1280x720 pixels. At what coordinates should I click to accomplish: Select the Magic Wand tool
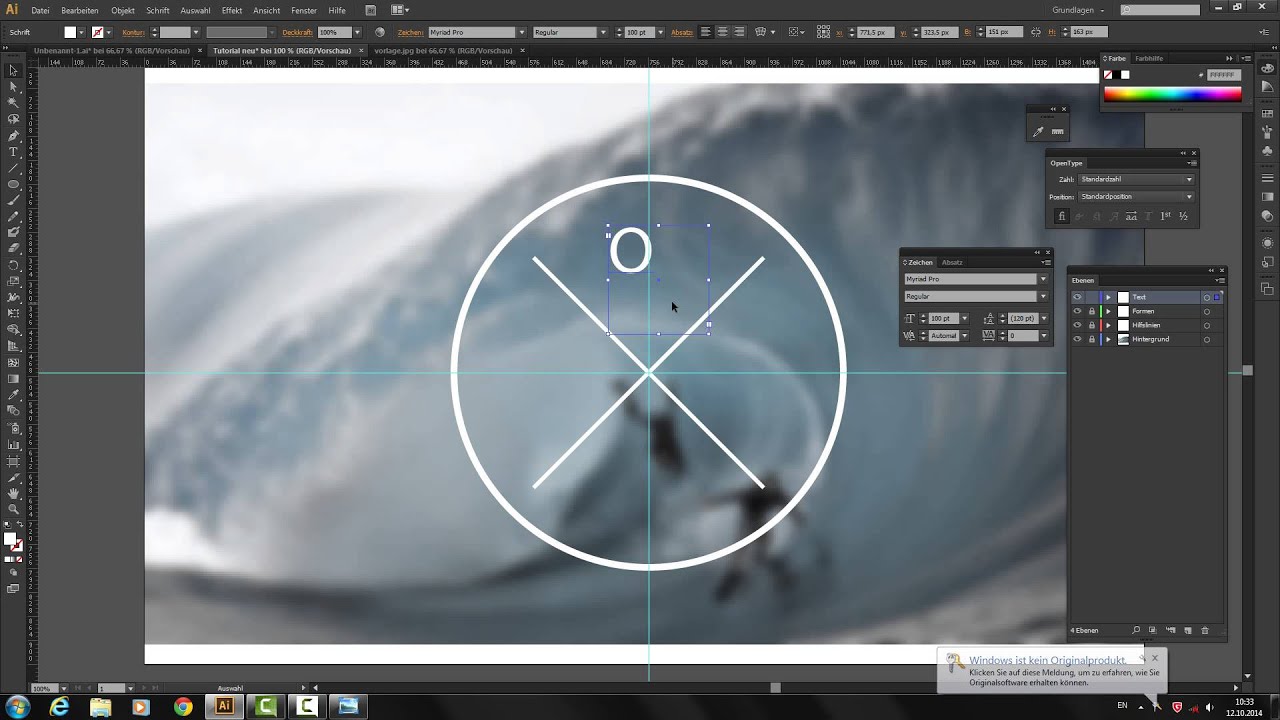click(x=13, y=103)
